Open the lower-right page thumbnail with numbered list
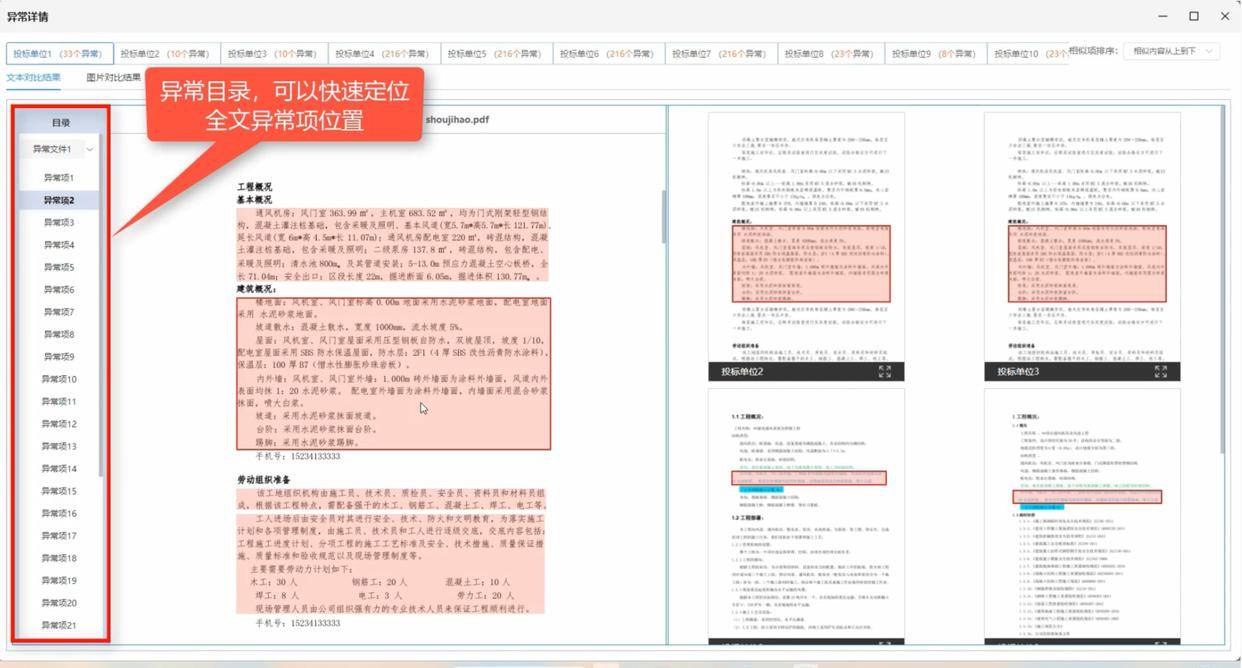The image size is (1242, 668). pyautogui.click(x=1082, y=516)
